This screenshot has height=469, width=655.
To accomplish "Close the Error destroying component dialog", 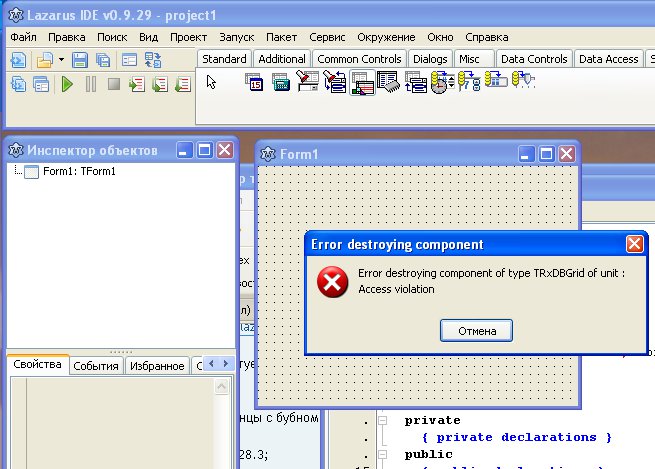I will [634, 244].
